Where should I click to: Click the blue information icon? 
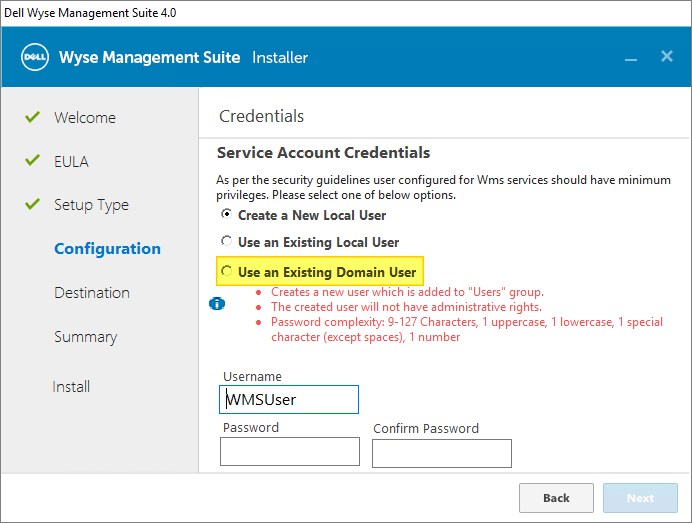tap(216, 303)
